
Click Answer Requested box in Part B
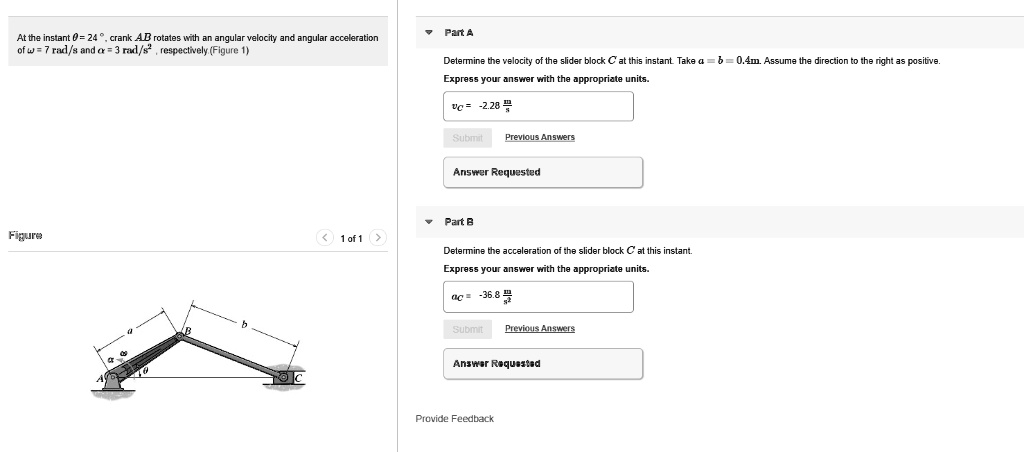[543, 363]
